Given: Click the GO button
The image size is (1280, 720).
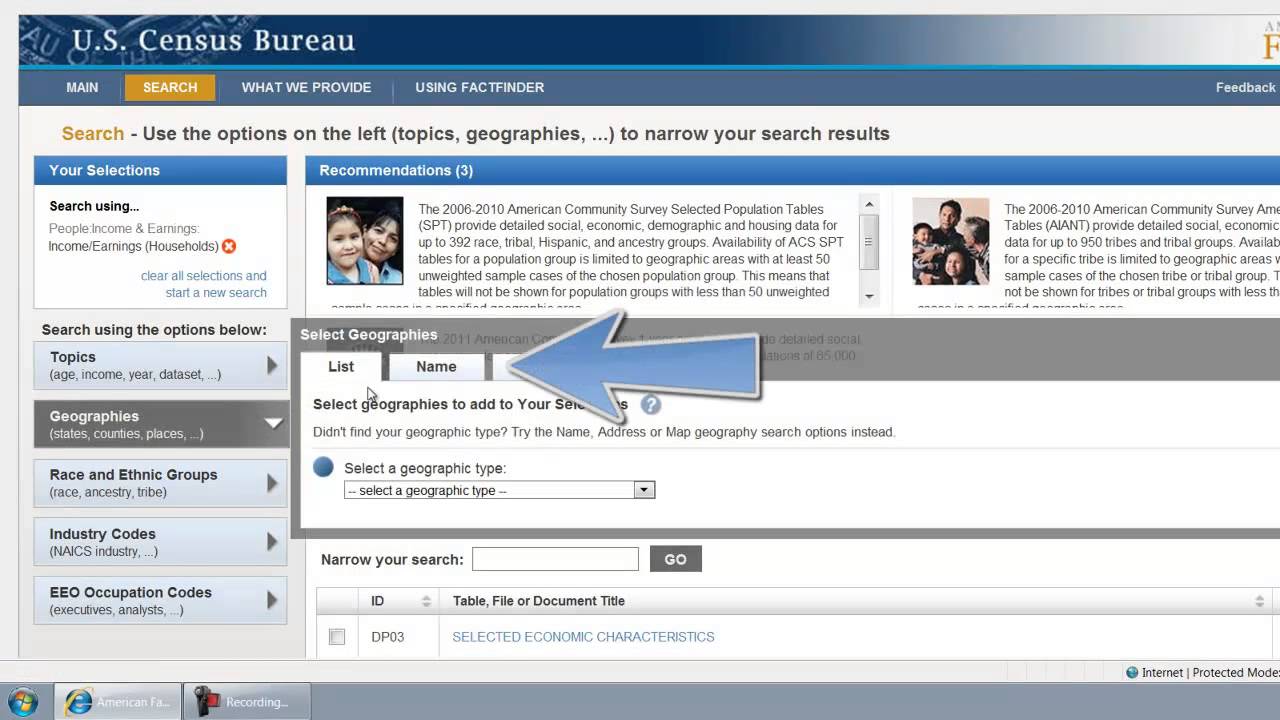Looking at the screenshot, I should [x=676, y=559].
